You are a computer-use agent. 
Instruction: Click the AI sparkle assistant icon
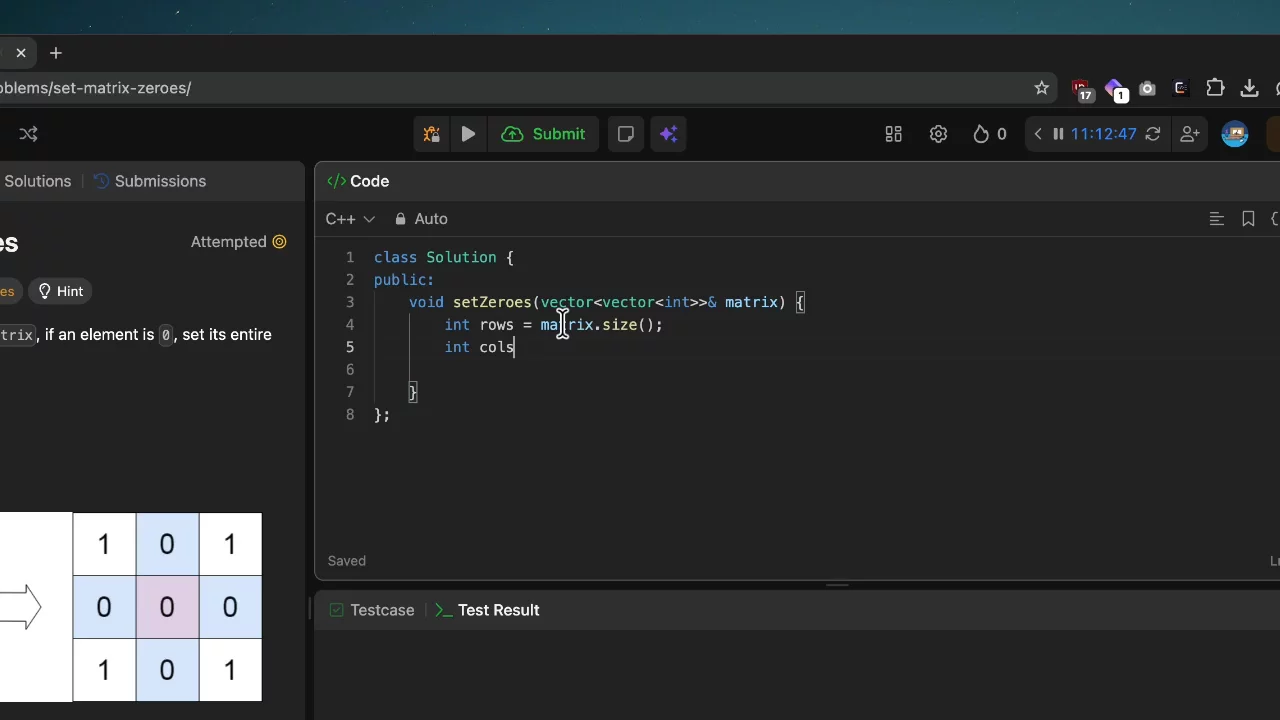click(669, 134)
